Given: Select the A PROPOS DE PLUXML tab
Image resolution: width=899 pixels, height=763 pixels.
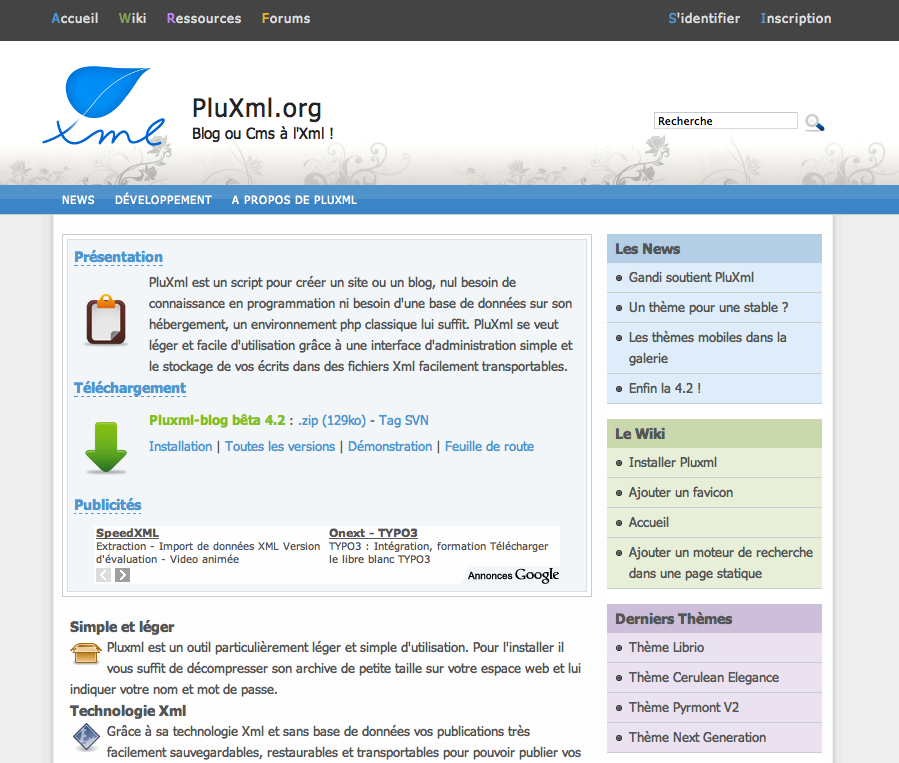Looking at the screenshot, I should (x=294, y=200).
